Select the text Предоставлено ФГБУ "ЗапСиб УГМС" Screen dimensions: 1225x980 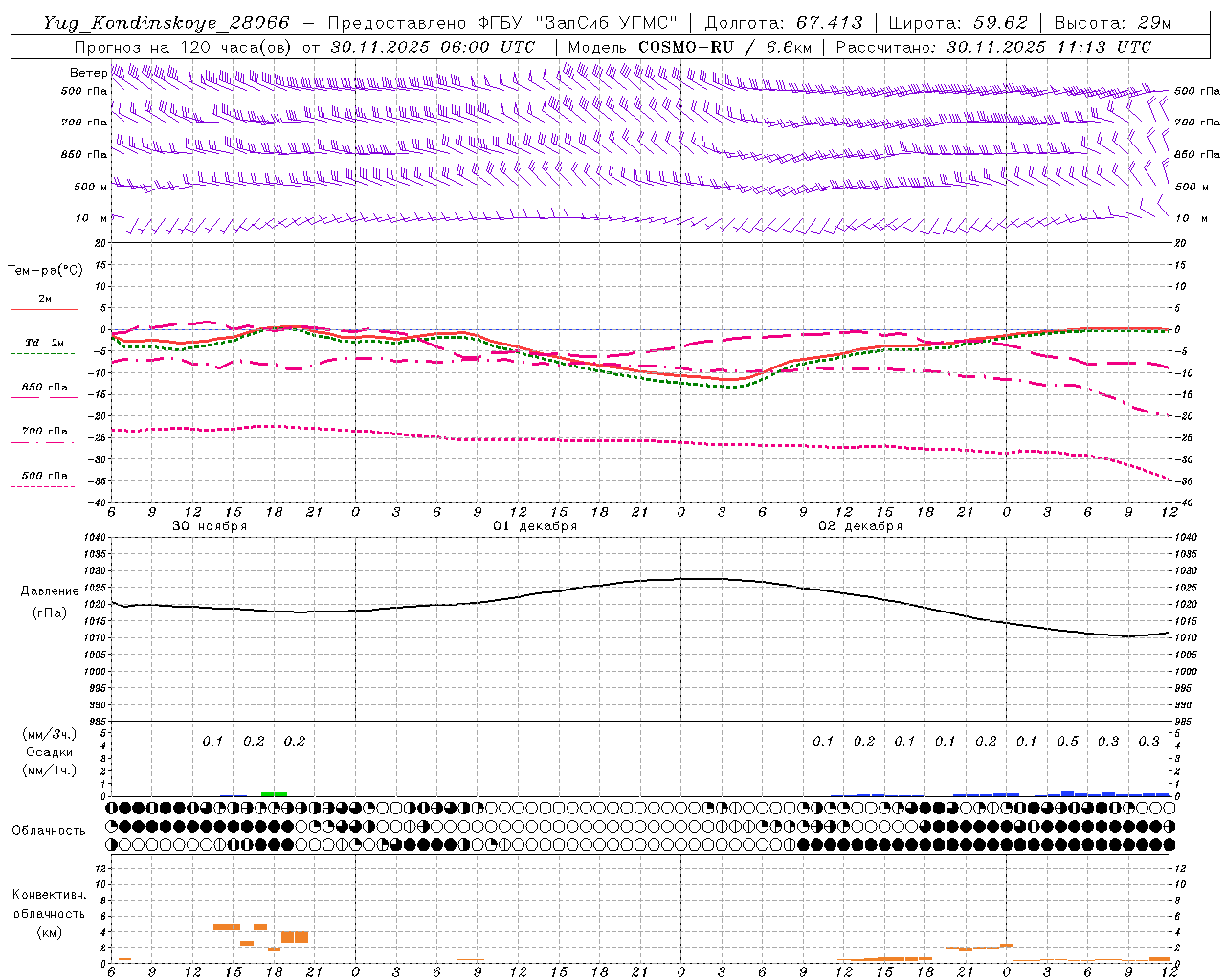pos(503,23)
